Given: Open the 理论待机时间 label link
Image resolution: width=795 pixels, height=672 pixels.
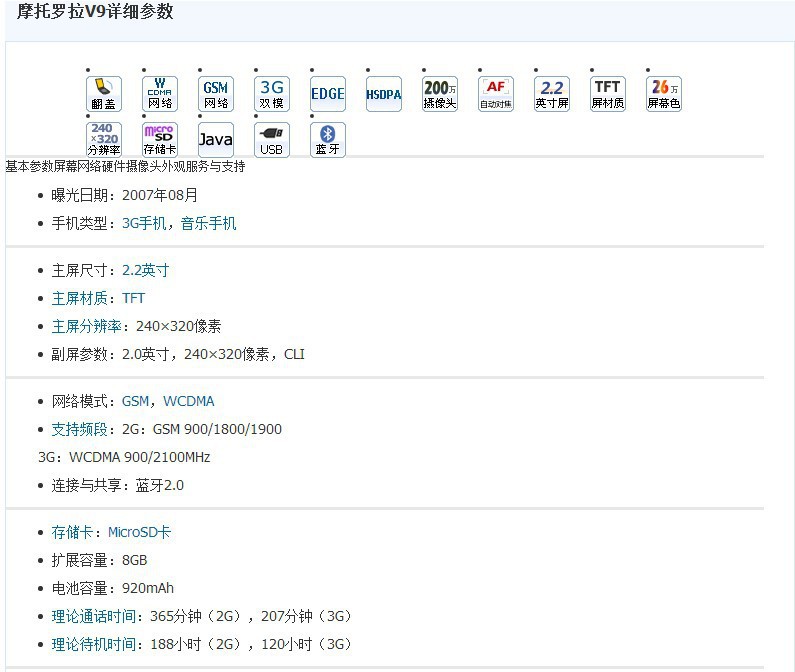Looking at the screenshot, I should coord(93,644).
